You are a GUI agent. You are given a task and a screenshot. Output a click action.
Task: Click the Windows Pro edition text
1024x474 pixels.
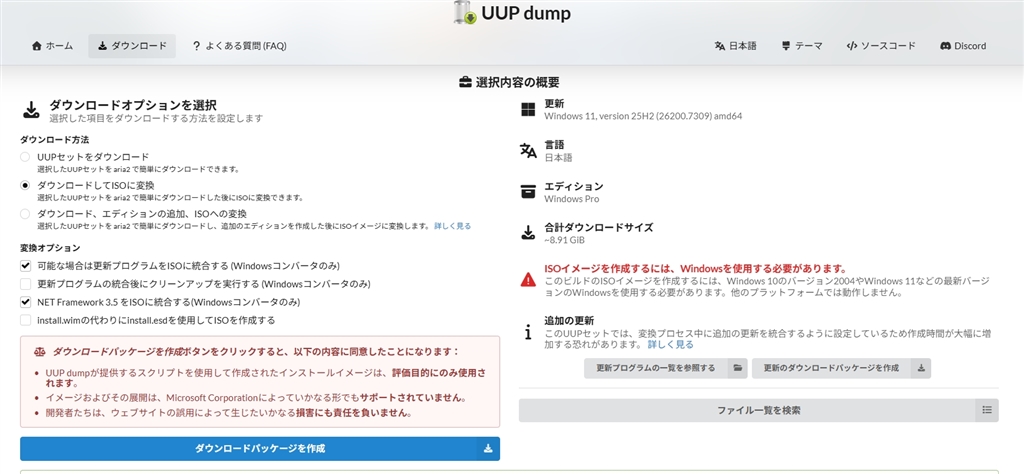[571, 198]
